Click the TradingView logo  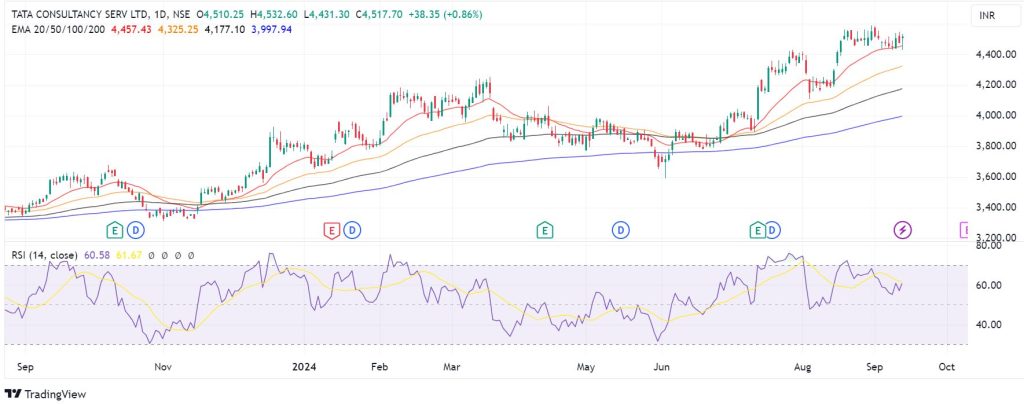[45, 394]
